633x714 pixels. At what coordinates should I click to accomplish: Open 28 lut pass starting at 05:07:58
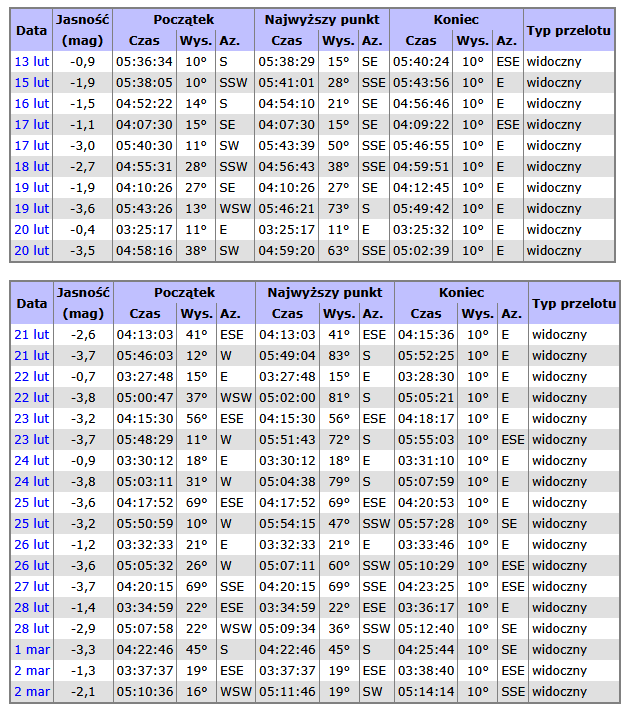31,628
